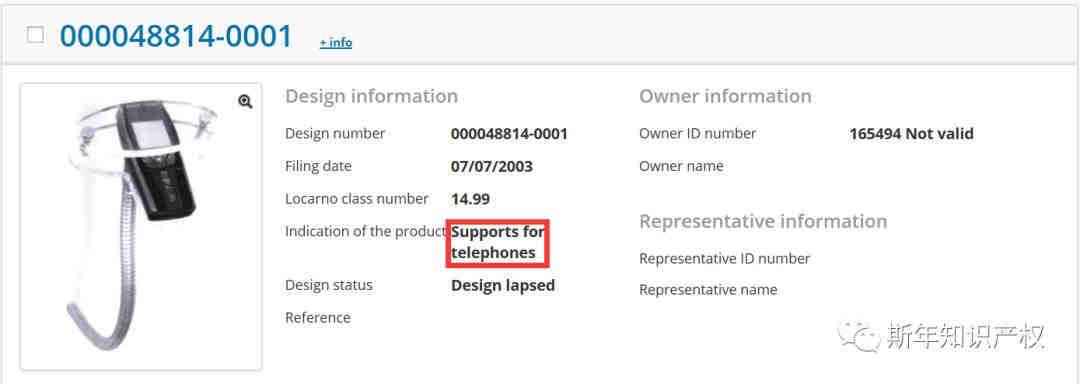Click the filing date 07/07/2003

[x=492, y=167]
